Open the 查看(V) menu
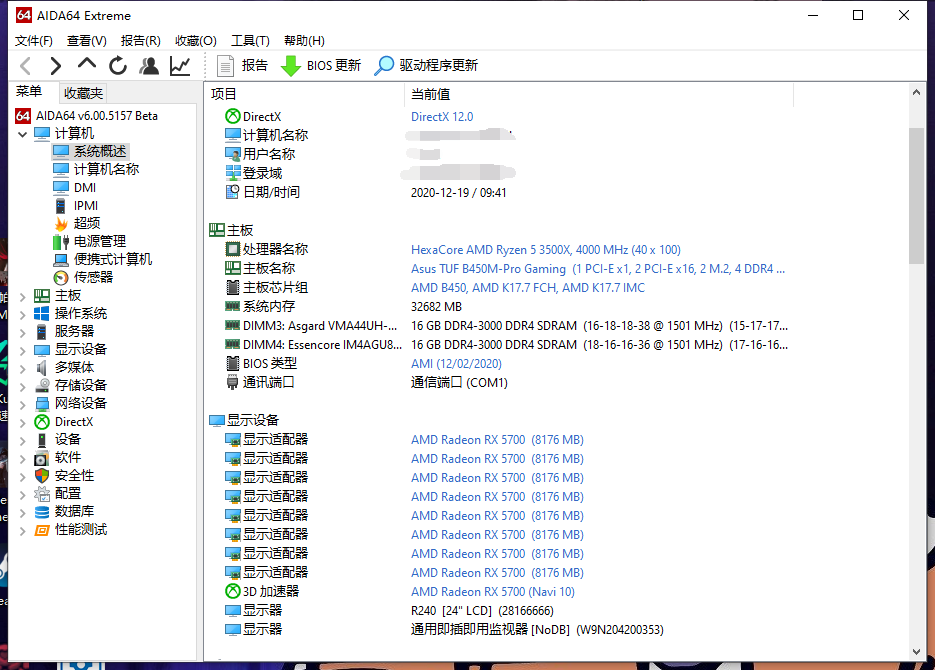Image resolution: width=935 pixels, height=670 pixels. 86,41
